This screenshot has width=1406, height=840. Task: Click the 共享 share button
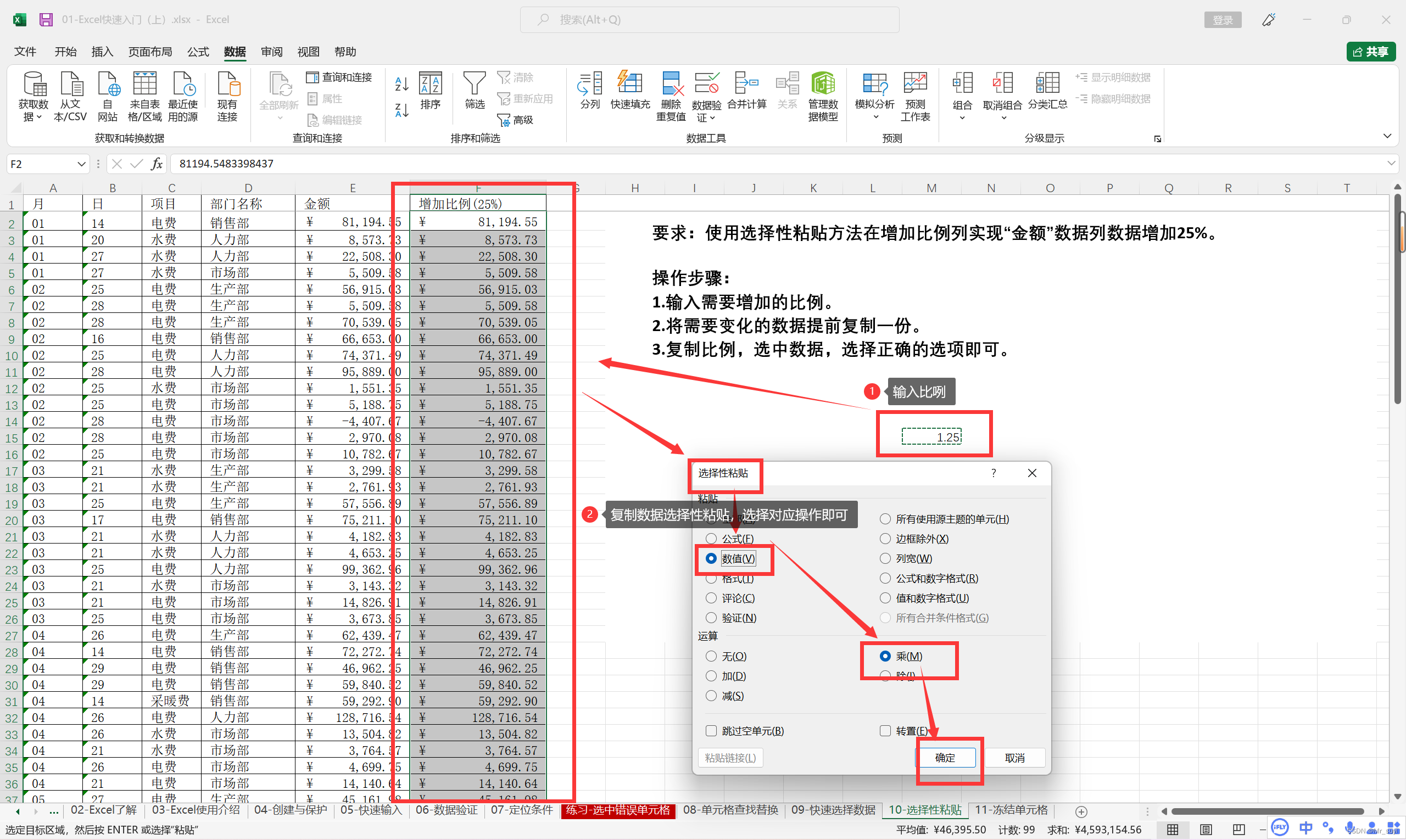coord(1371,52)
